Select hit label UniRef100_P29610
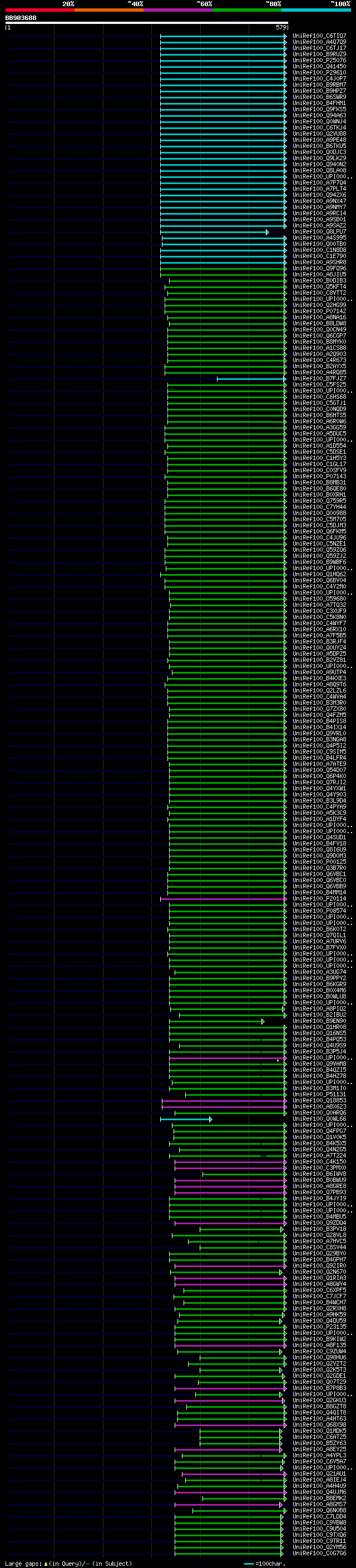Screen dimensions: 356x1568 coord(319,72)
